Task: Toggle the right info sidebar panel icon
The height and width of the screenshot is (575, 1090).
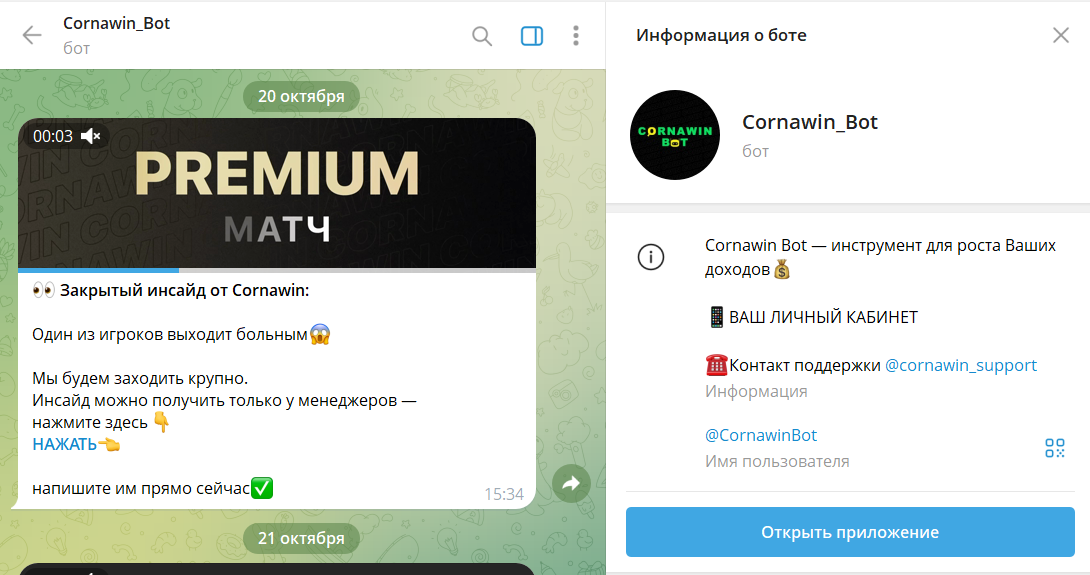Action: [x=532, y=35]
